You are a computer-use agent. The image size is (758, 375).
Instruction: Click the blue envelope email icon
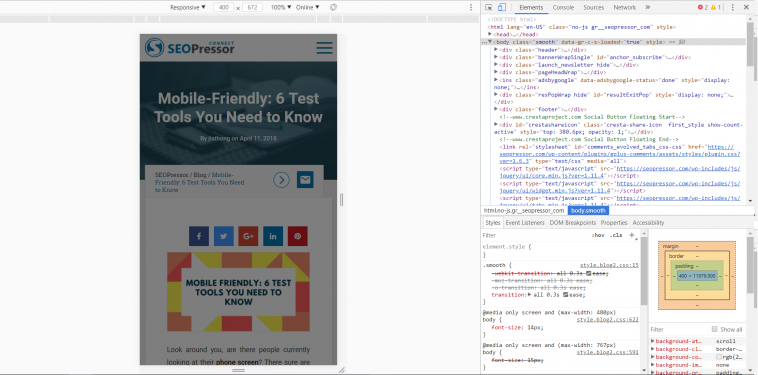[x=305, y=180]
